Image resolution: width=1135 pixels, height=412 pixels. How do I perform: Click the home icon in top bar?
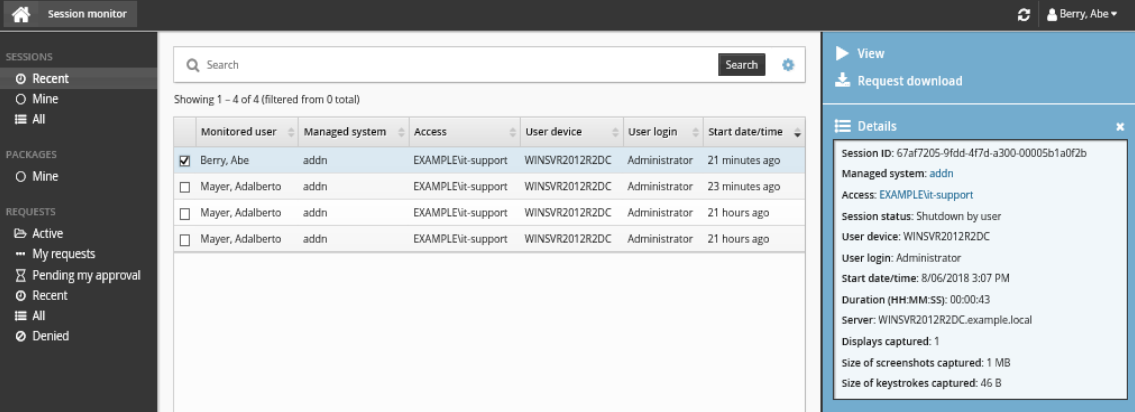20,14
